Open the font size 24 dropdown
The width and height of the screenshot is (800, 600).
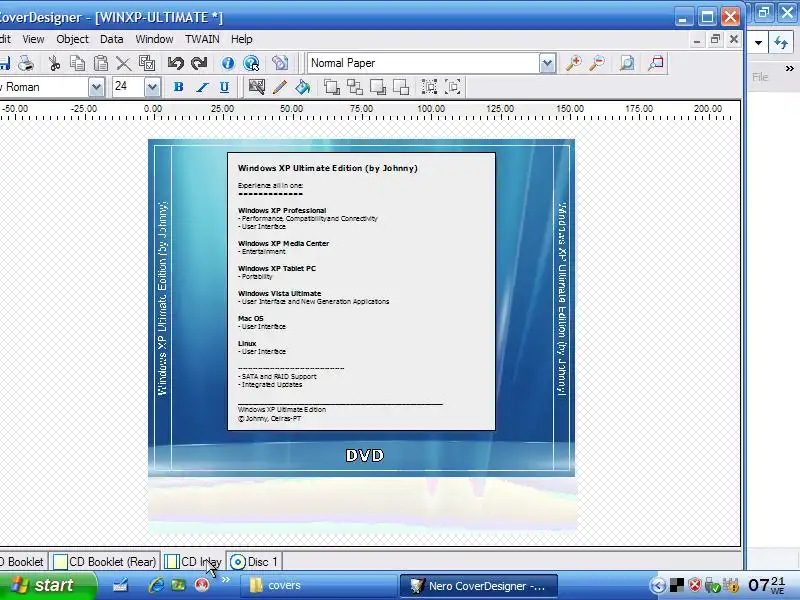(x=152, y=87)
